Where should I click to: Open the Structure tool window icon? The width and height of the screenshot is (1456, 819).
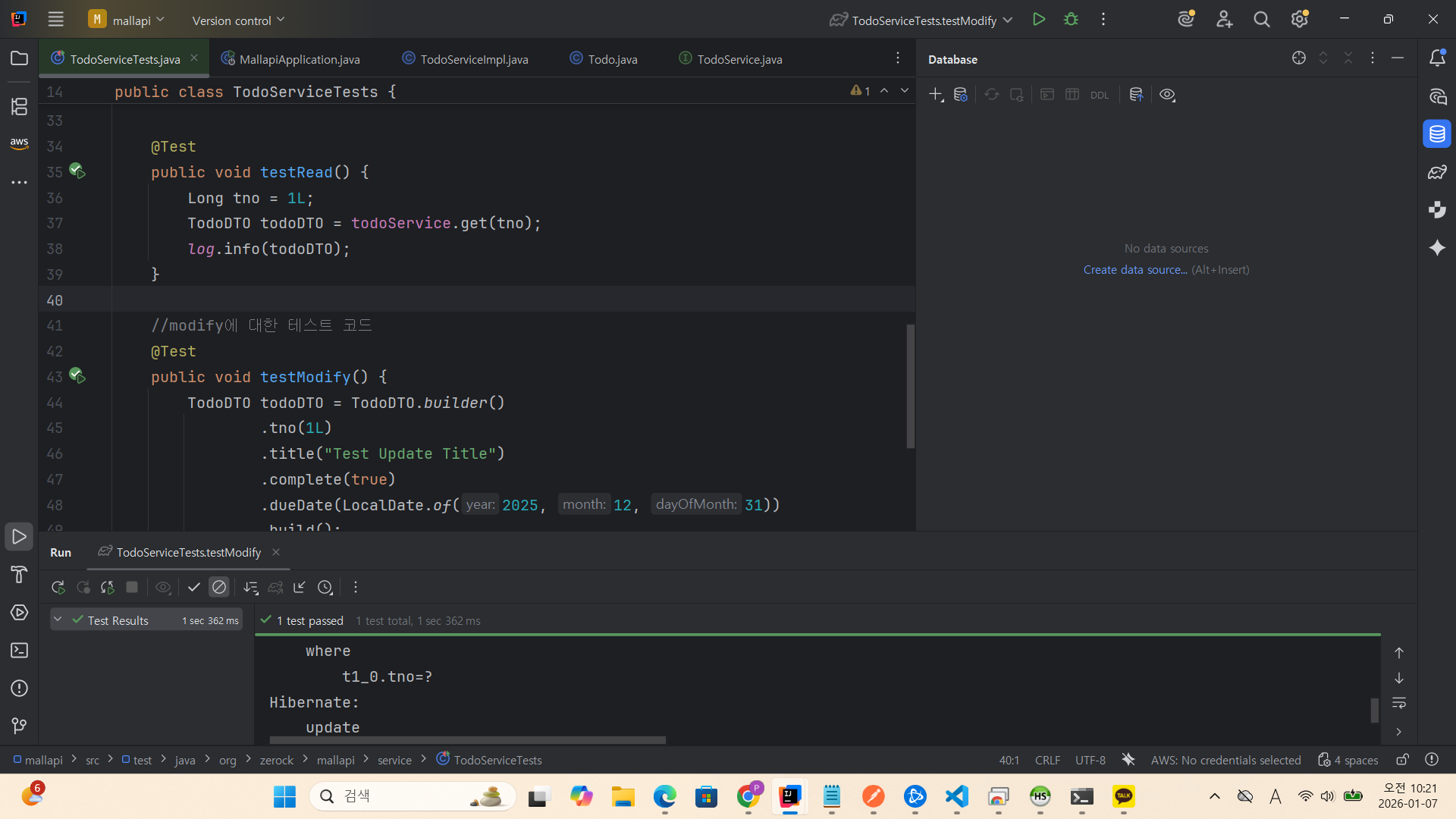19,106
